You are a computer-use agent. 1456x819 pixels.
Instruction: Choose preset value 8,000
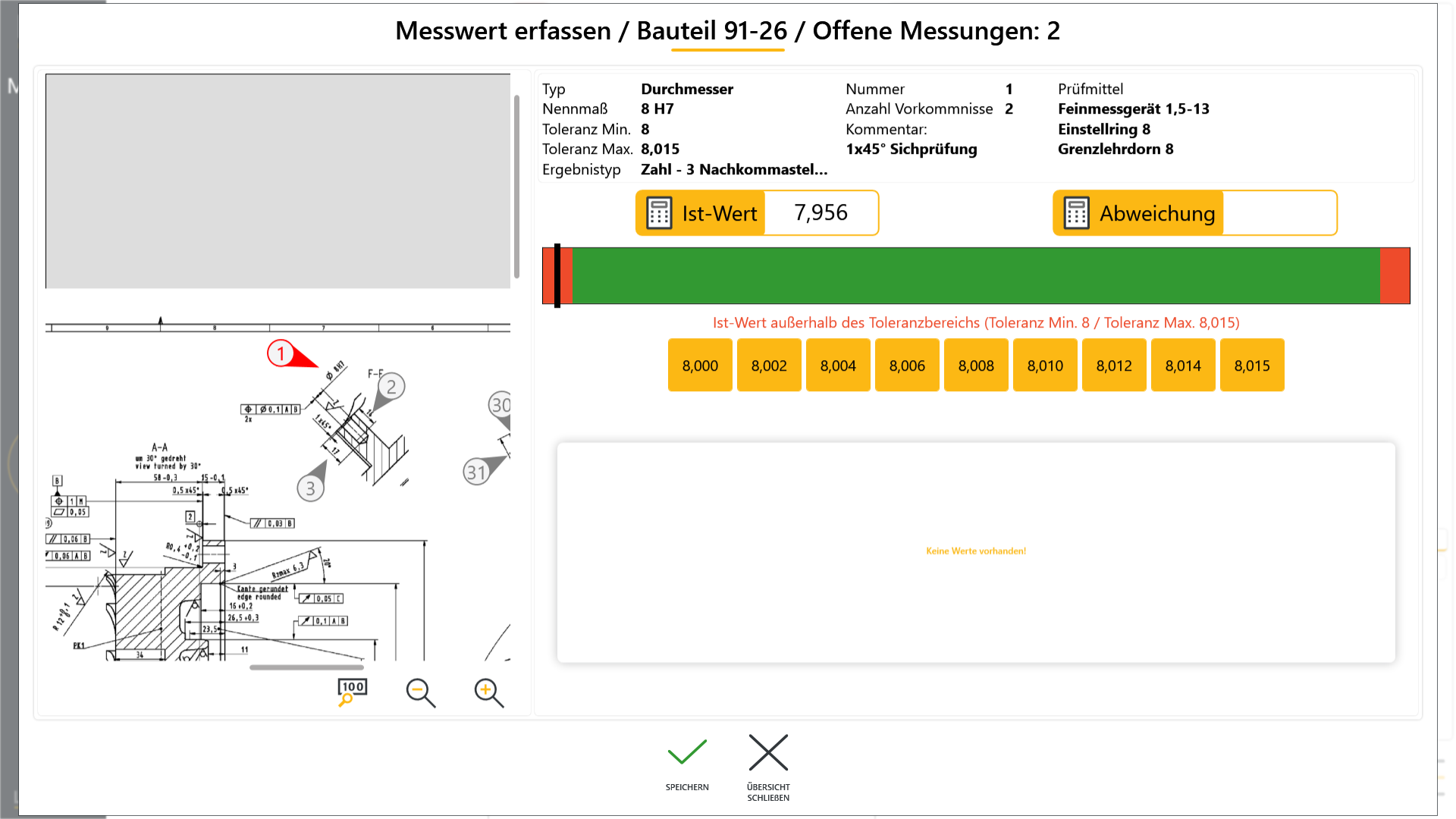[700, 366]
